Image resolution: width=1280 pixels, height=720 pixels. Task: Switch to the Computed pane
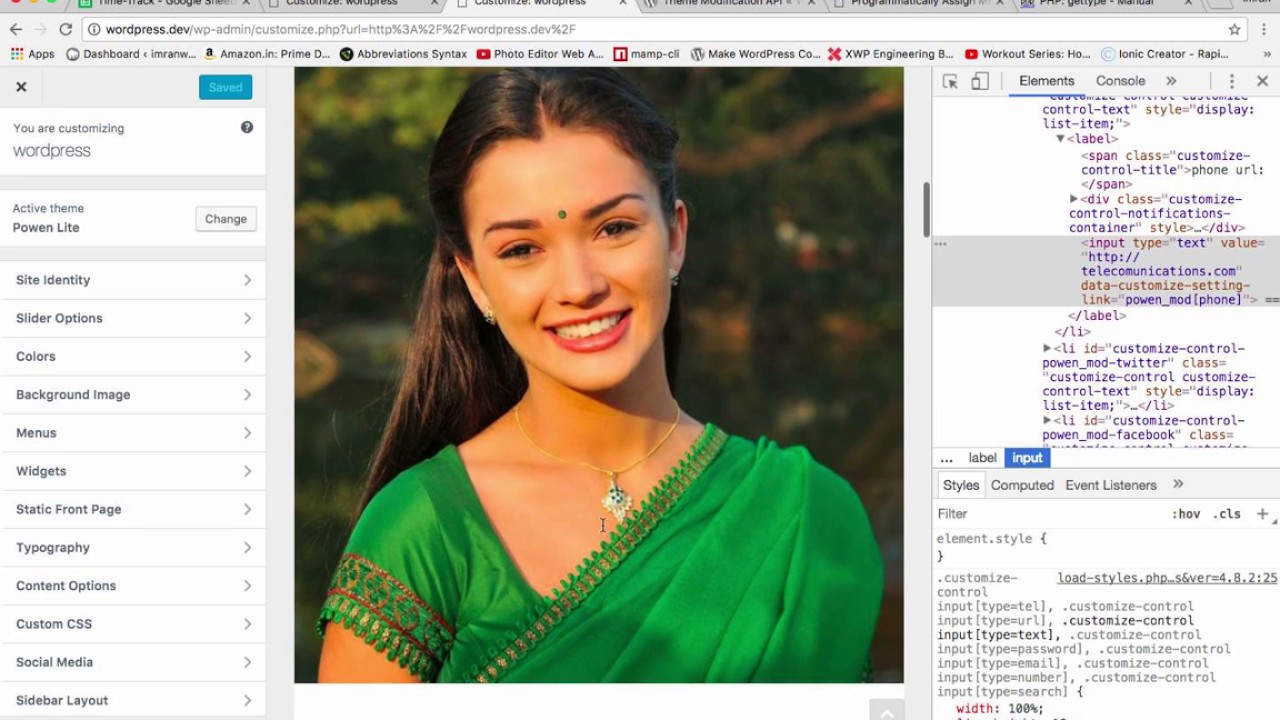coord(1022,485)
